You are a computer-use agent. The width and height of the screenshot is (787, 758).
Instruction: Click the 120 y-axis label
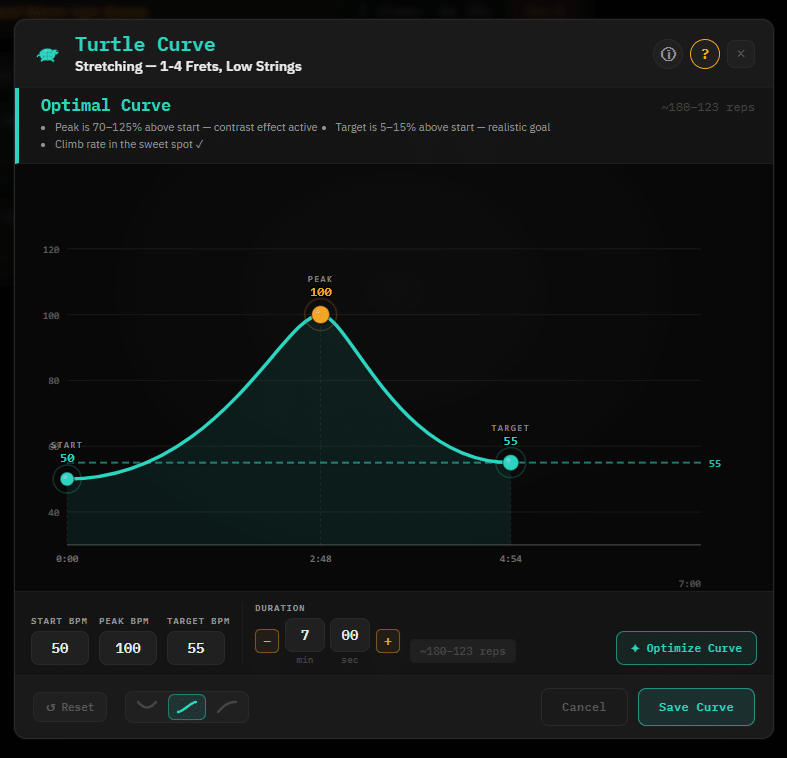point(51,249)
